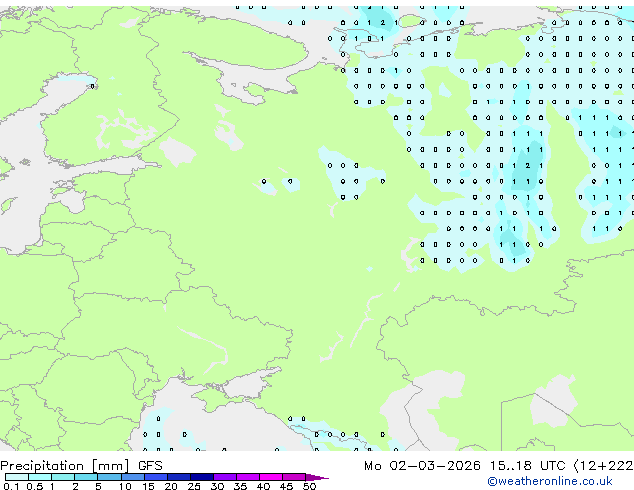Image resolution: width=634 pixels, height=490 pixels.
Task: Click the 2–5 mm legend swatch
Action: [x=86, y=477]
